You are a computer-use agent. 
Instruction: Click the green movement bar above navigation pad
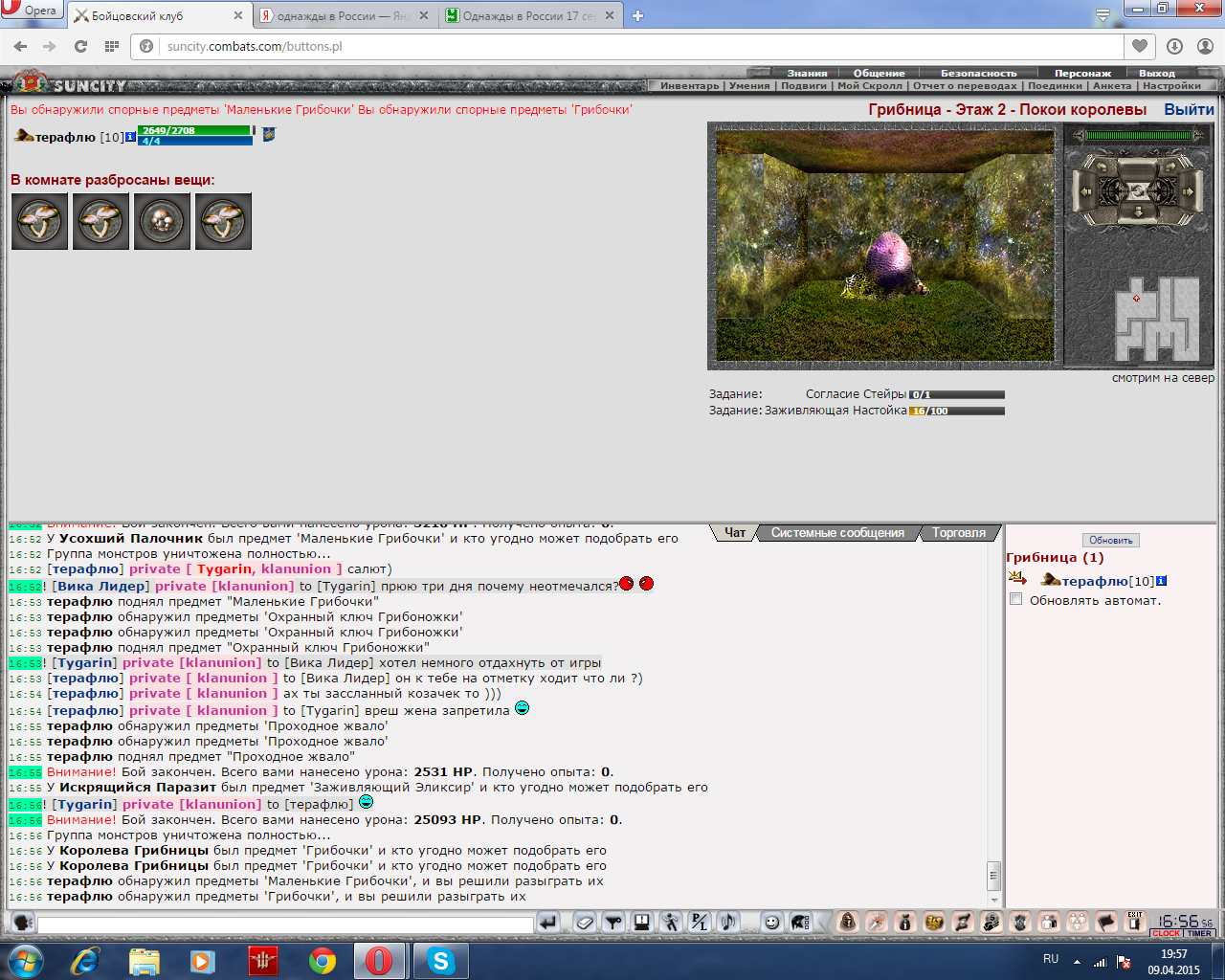click(1137, 136)
